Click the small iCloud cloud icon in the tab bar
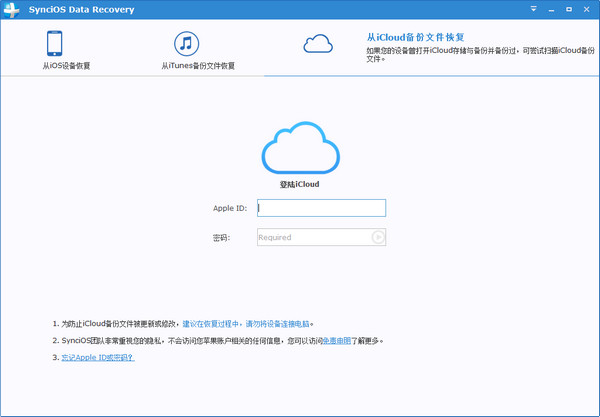Viewport: 600px width, 417px height. 318,43
